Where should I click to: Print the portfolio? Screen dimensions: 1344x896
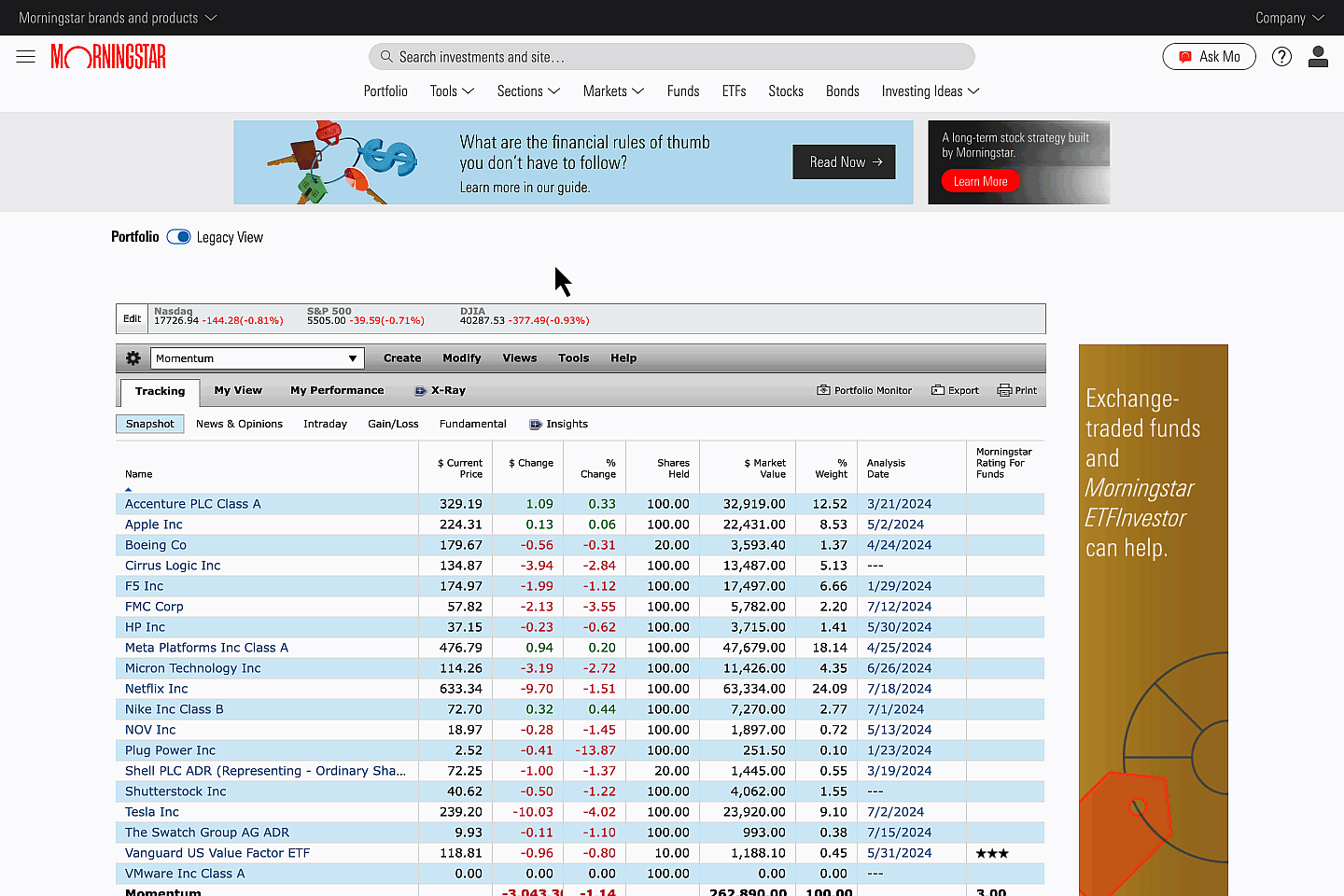(1017, 391)
